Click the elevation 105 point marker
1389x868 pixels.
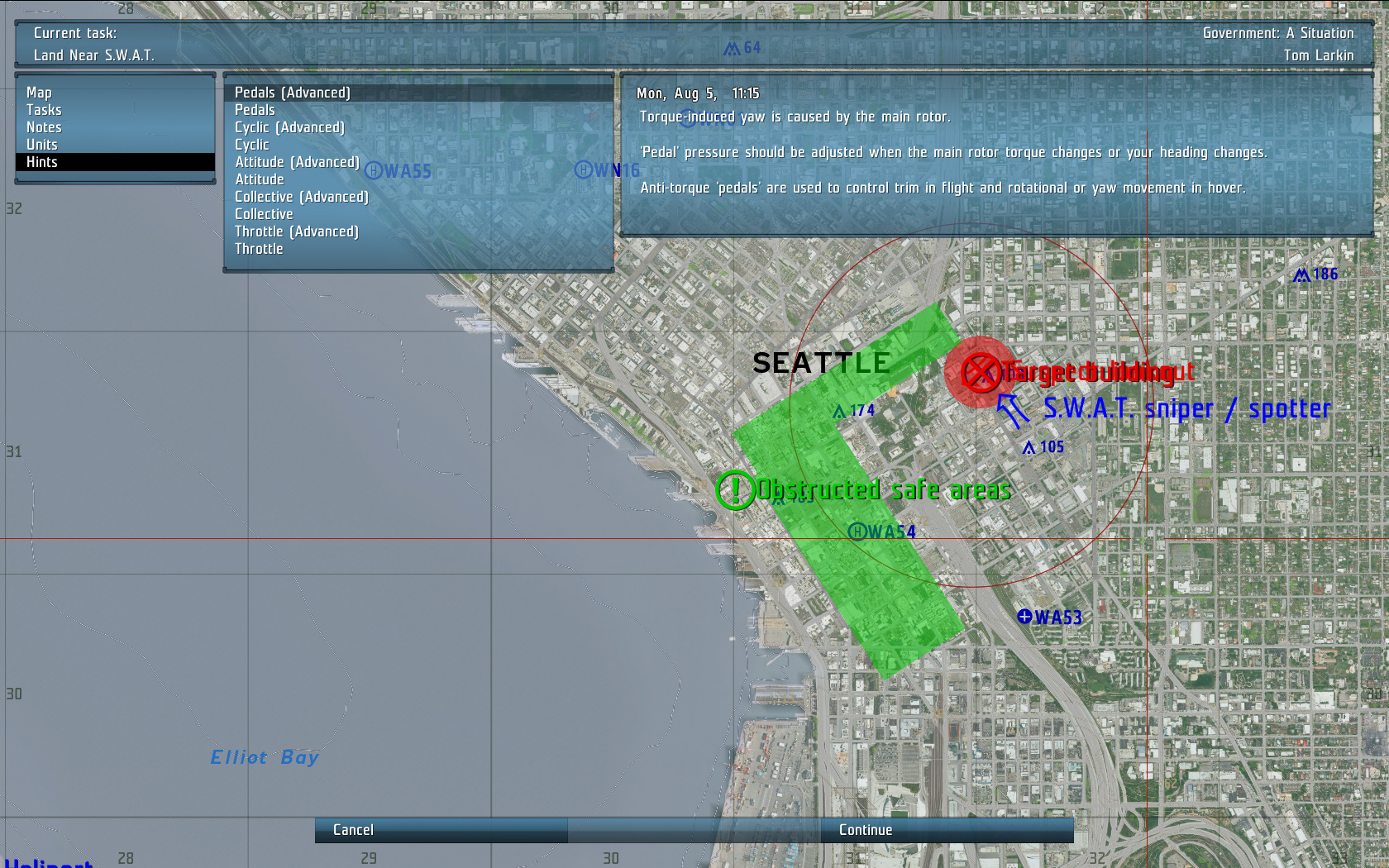point(1029,447)
